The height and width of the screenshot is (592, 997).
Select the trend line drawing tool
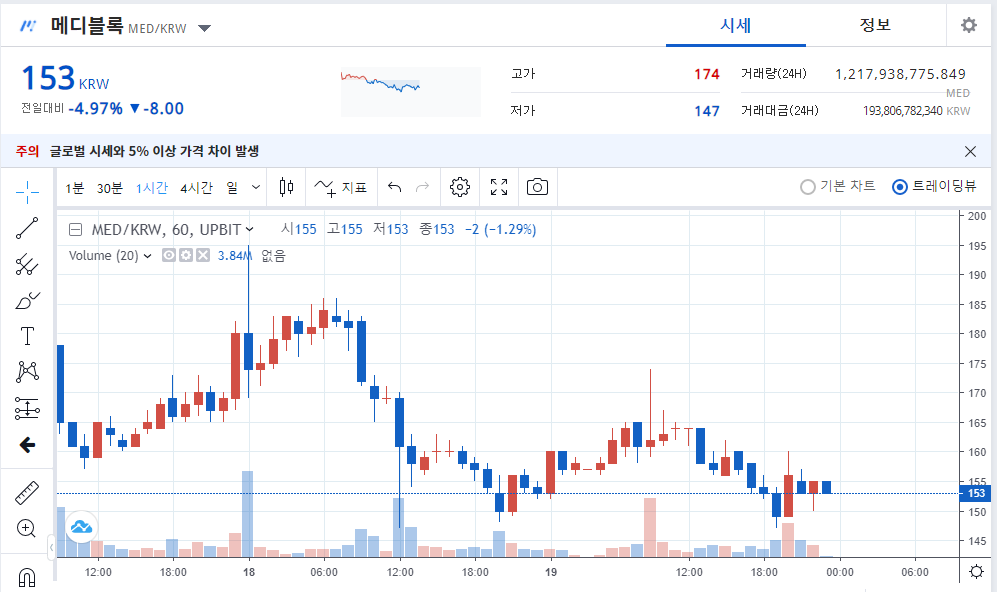27,228
